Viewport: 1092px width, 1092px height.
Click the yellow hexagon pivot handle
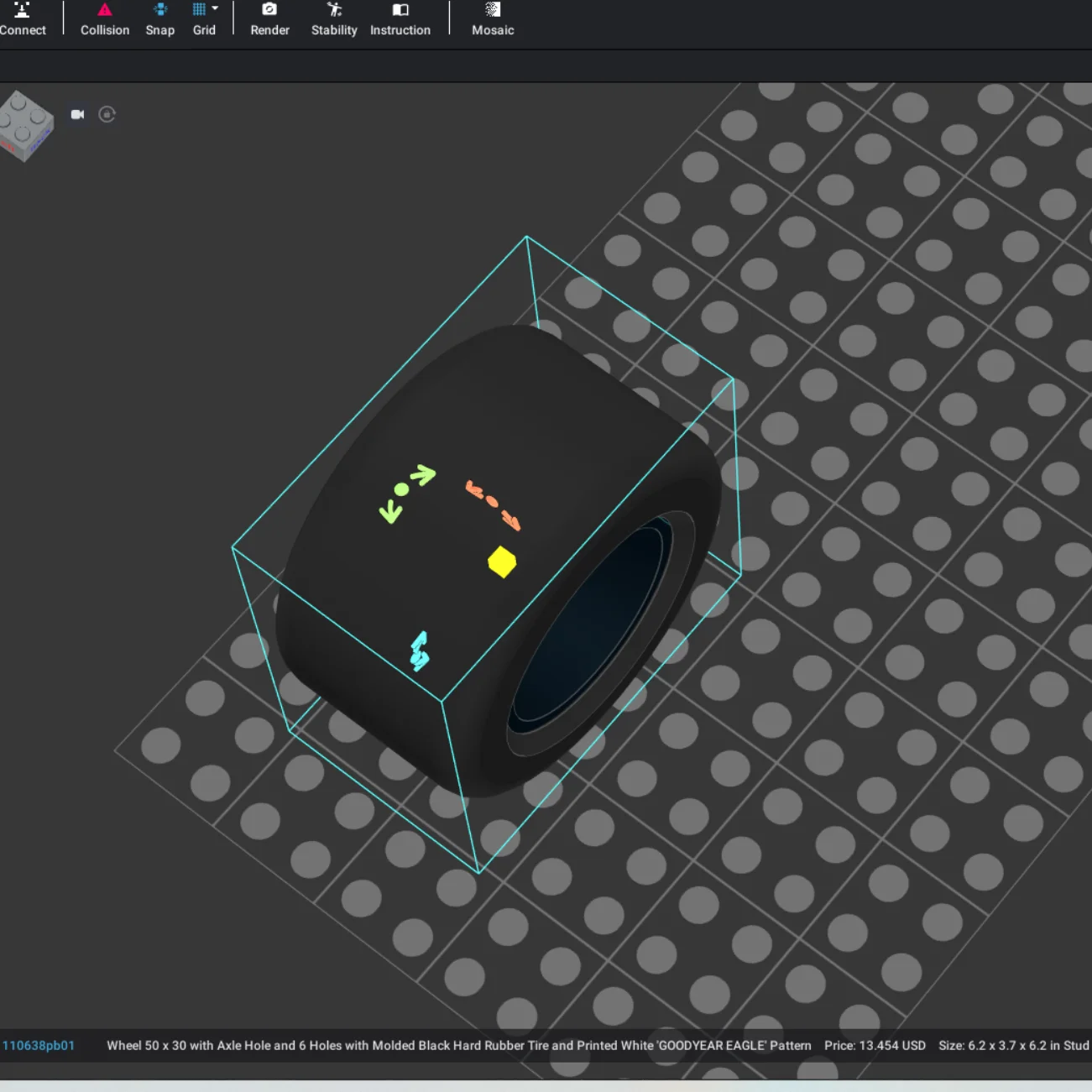pos(502,562)
